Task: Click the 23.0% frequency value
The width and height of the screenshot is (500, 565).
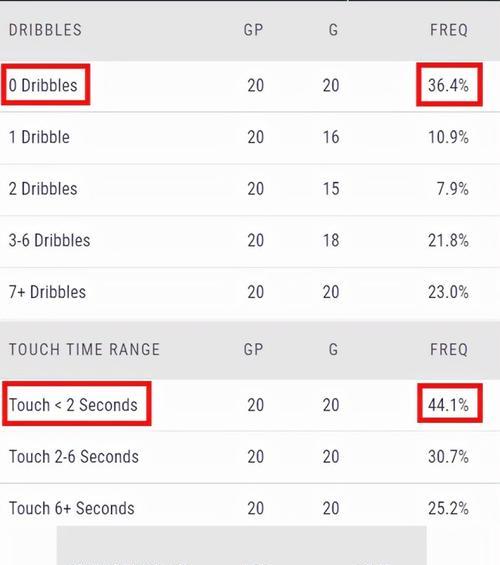Action: coord(448,292)
